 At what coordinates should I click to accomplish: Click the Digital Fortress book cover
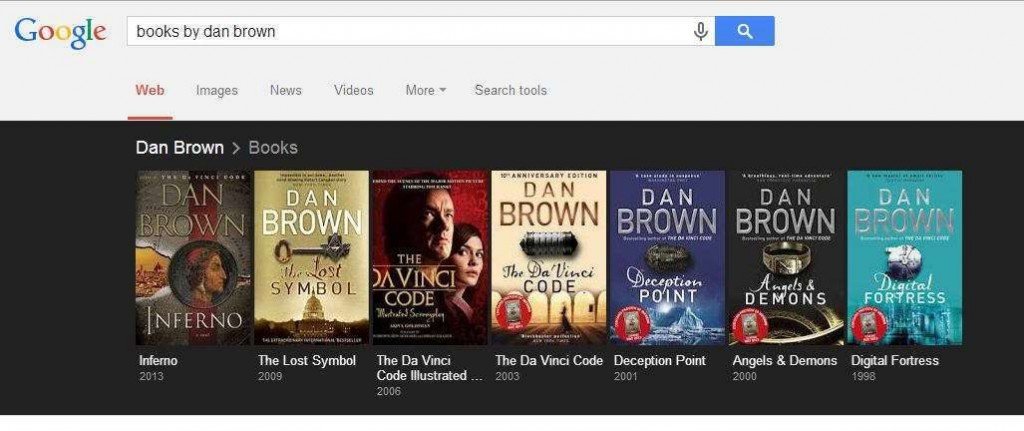click(904, 257)
